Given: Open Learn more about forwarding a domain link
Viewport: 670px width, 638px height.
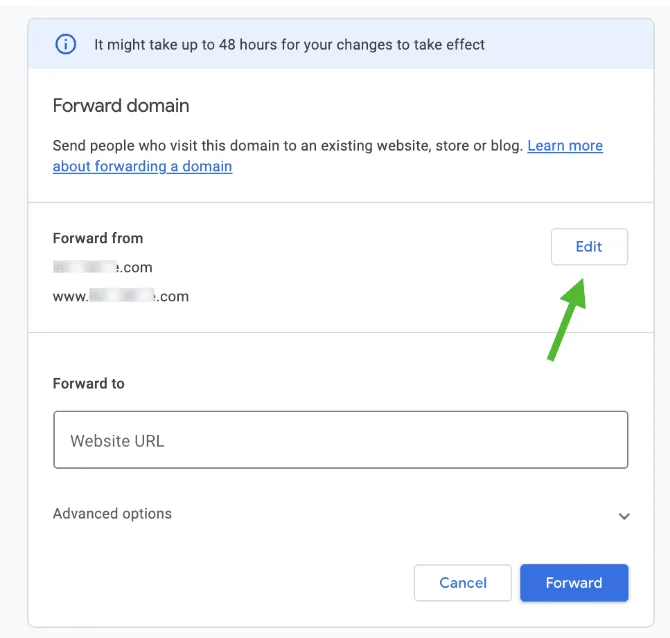Looking at the screenshot, I should (x=328, y=156).
